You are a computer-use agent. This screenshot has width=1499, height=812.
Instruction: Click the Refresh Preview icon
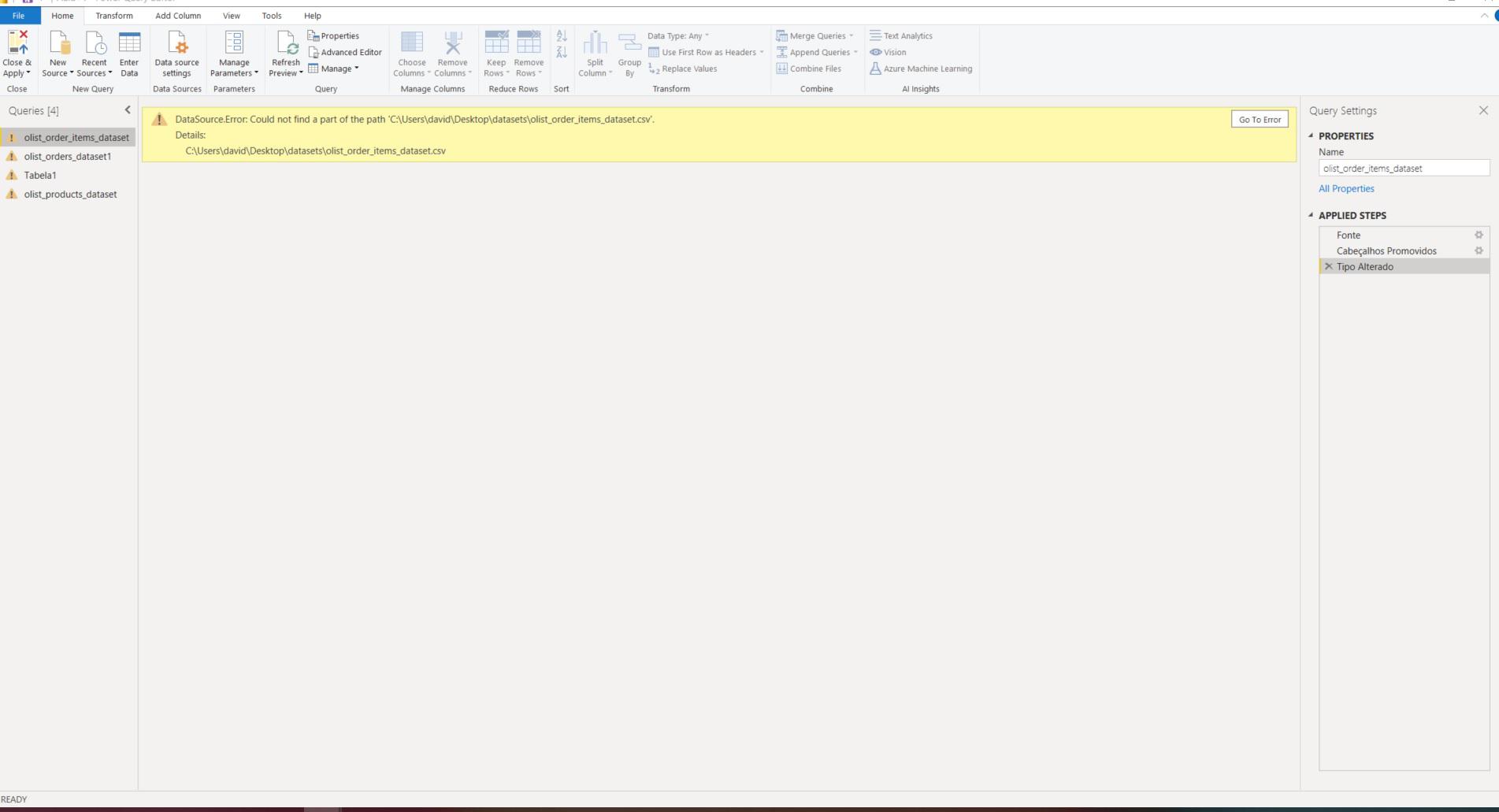tap(286, 43)
